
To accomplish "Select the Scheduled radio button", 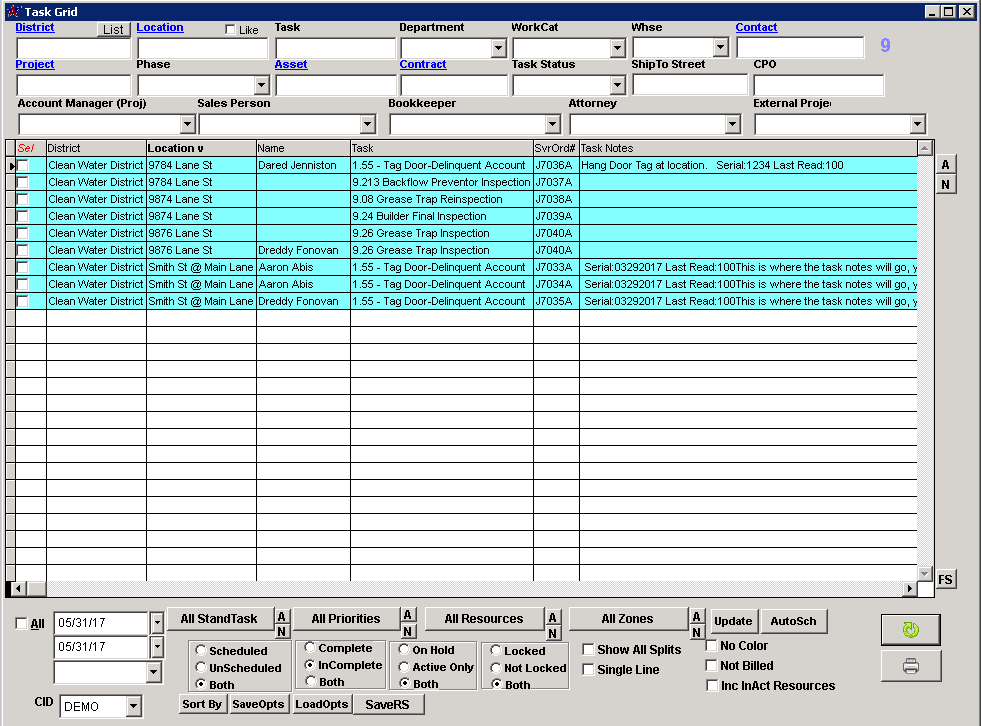I will pos(201,650).
